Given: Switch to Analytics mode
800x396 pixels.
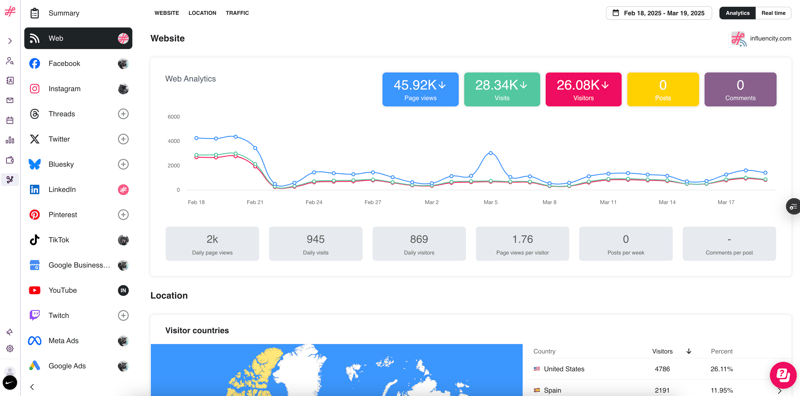Looking at the screenshot, I should [738, 13].
